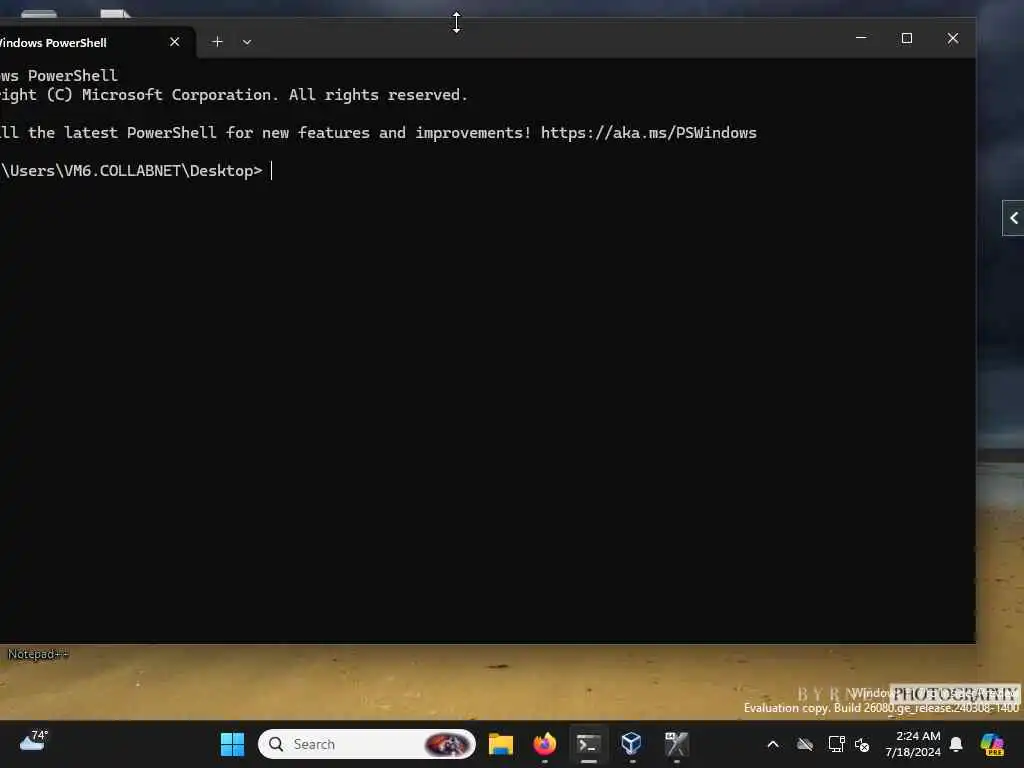The image size is (1024, 768).
Task: Expand the new tab profile dropdown
Action: [x=247, y=42]
